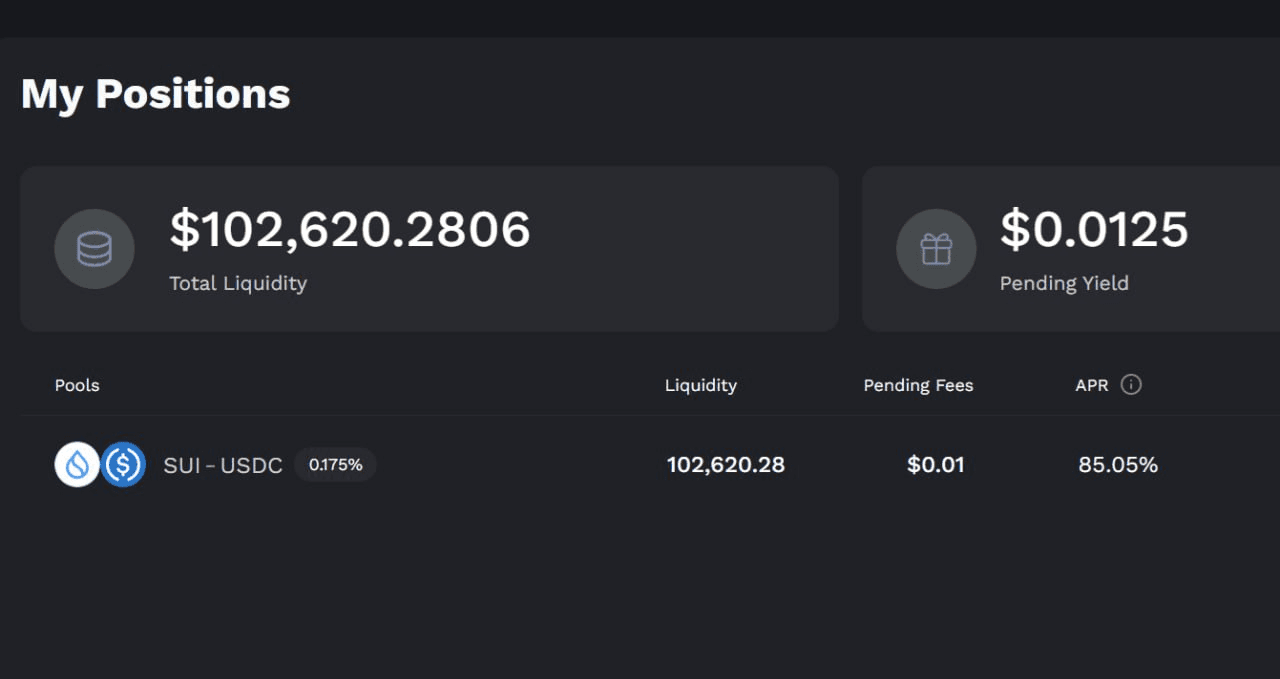Sort by the Pending Fees column header

pyautogui.click(x=918, y=386)
